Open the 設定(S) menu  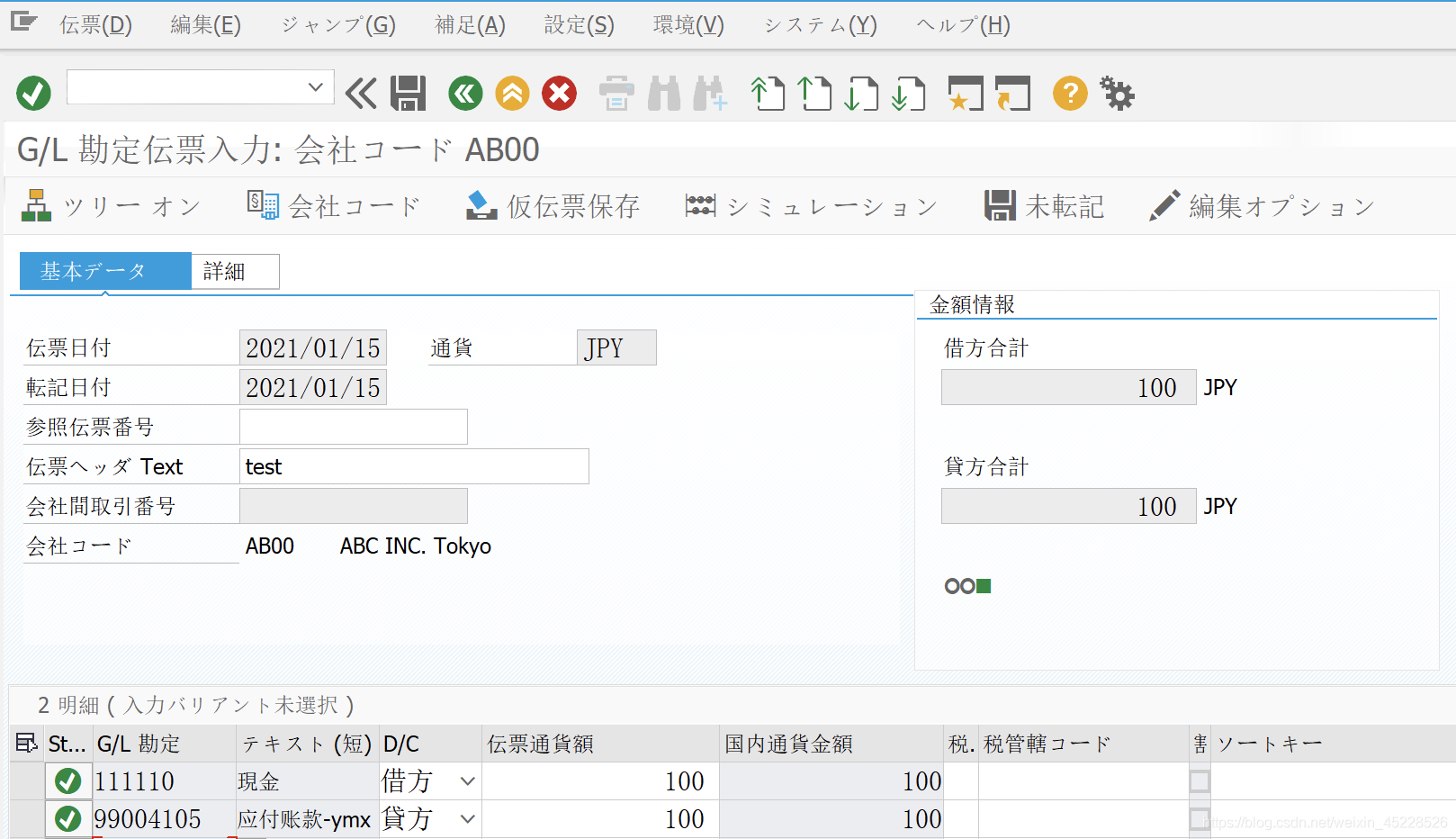580,25
